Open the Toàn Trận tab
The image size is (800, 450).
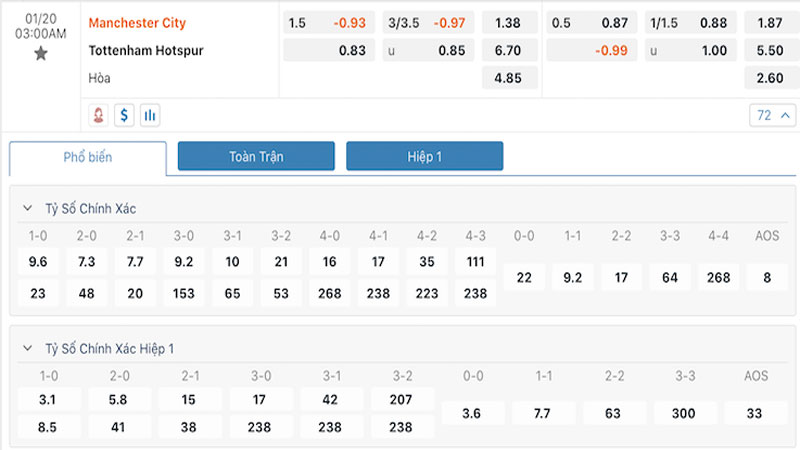256,156
